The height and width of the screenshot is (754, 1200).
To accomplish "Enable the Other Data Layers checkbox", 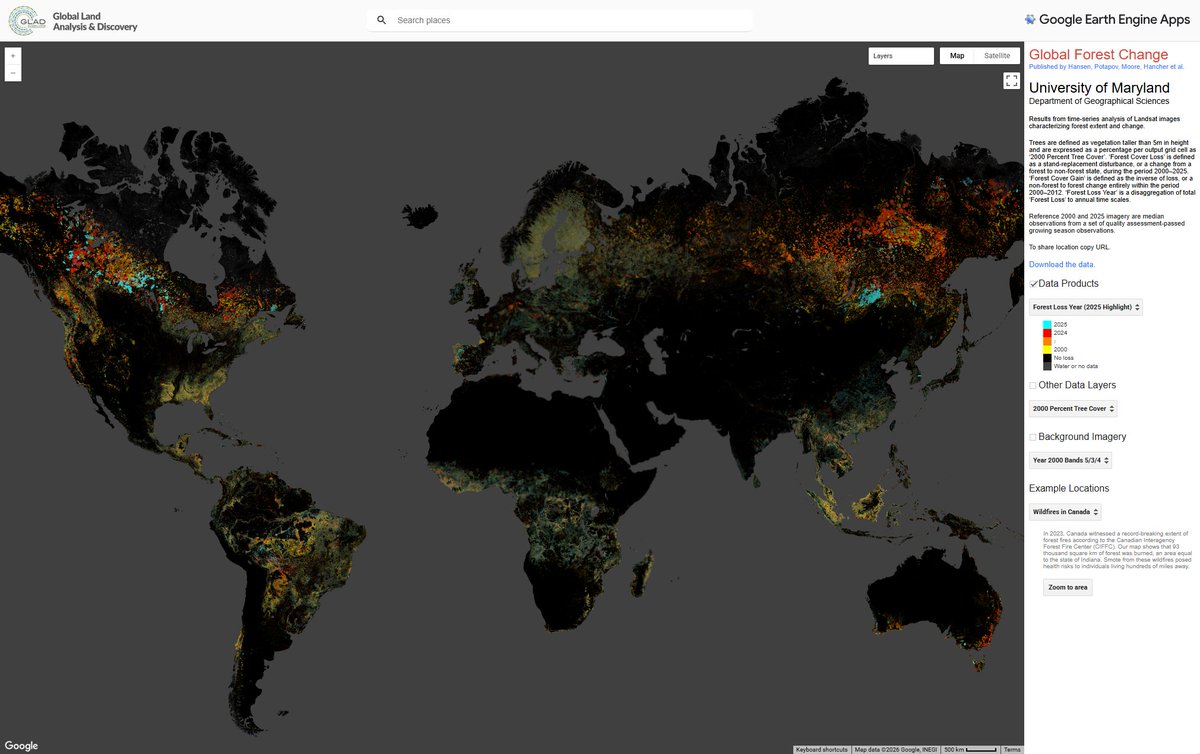I will [1032, 385].
